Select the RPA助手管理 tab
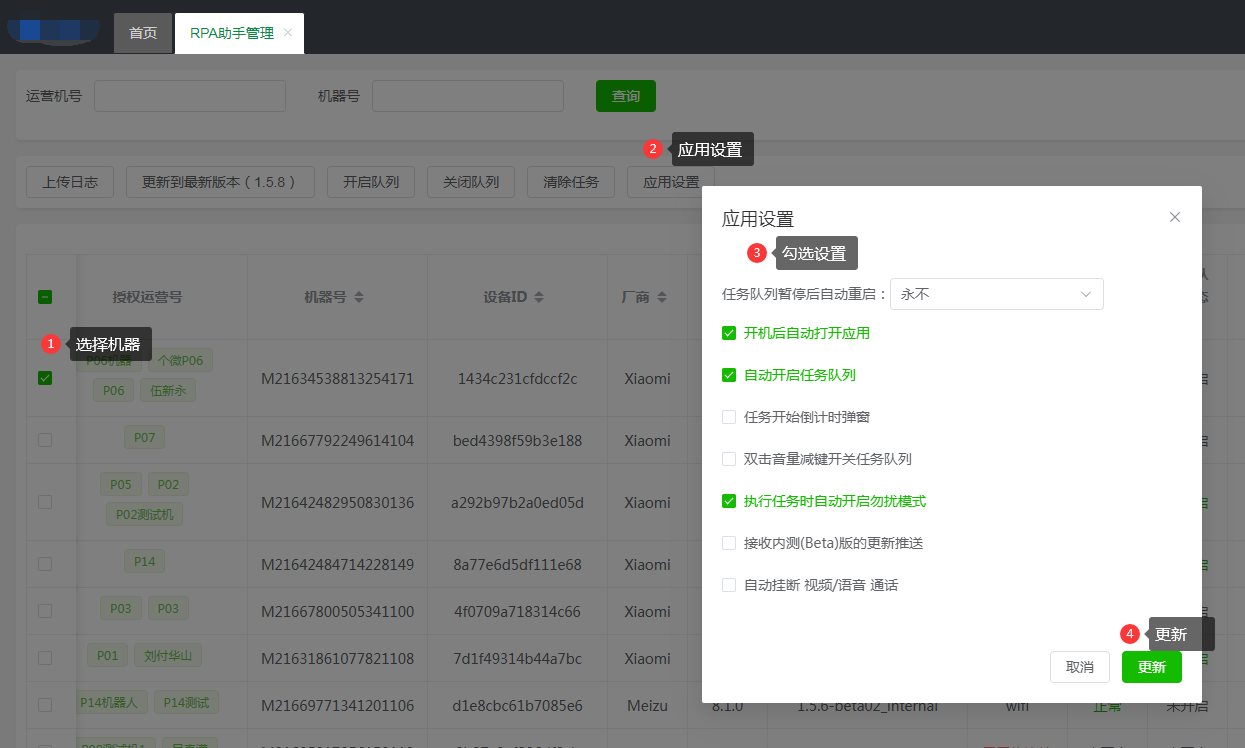The image size is (1245, 748). click(231, 33)
